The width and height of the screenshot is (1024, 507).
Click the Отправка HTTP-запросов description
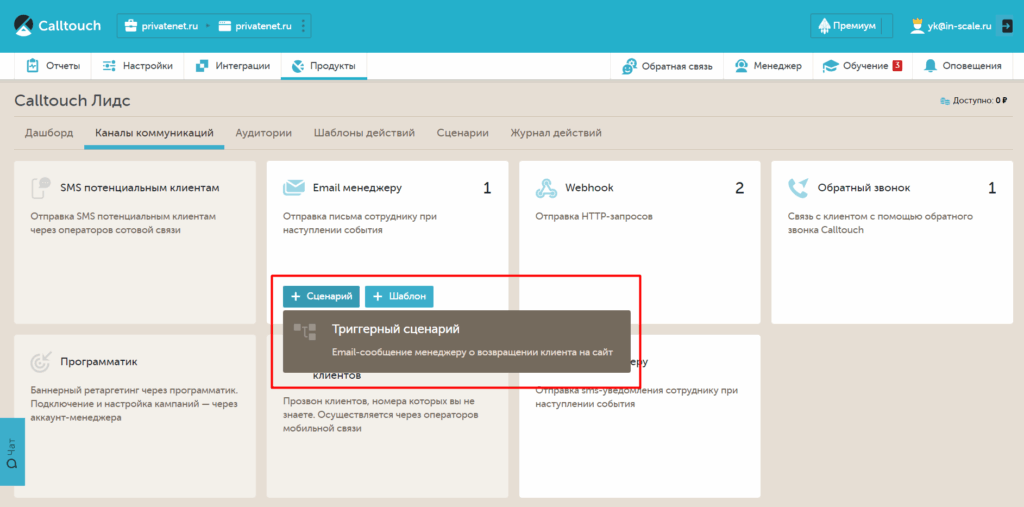[x=594, y=216]
